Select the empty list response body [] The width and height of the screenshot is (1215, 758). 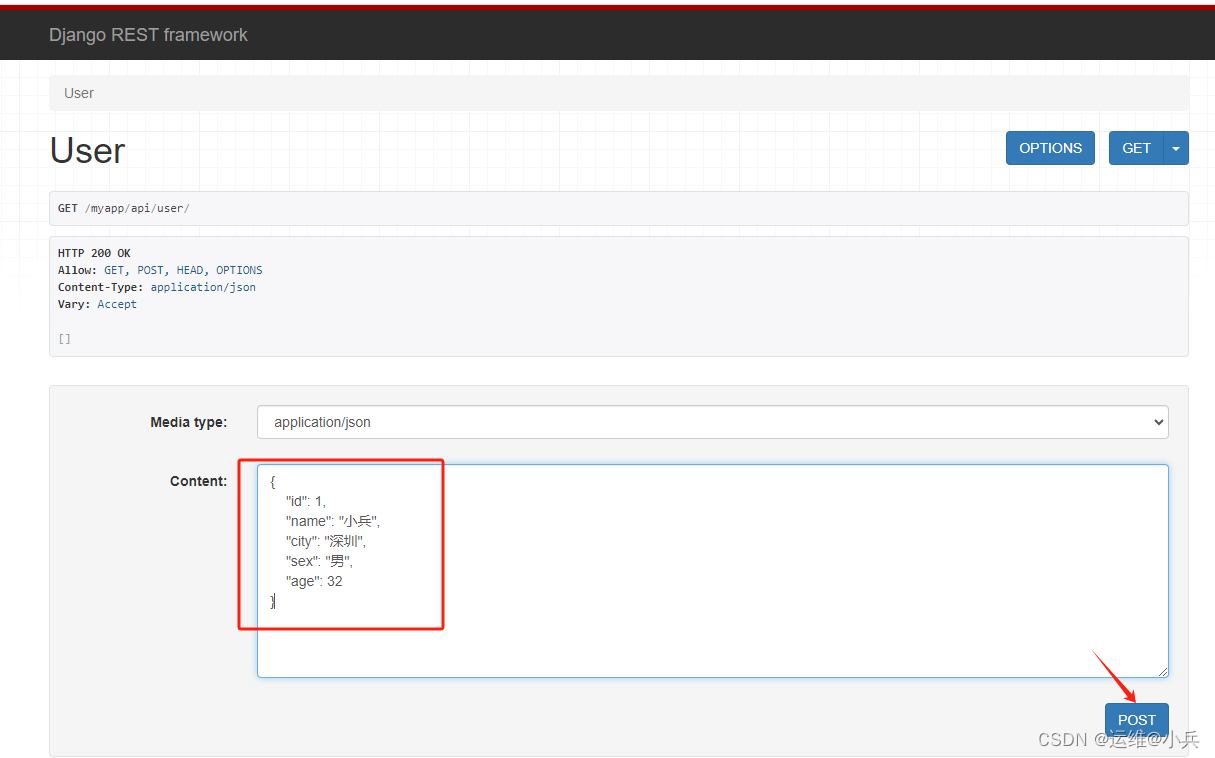64,339
